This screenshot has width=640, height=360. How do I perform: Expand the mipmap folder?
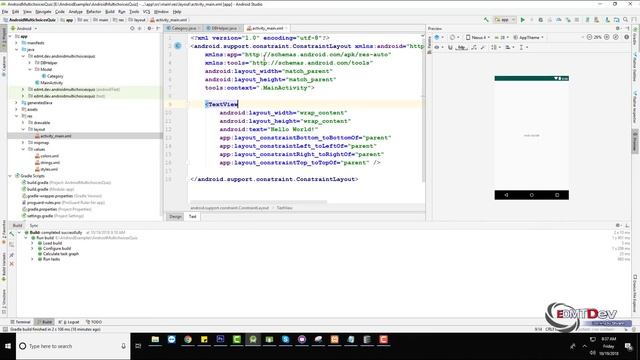click(x=23, y=143)
